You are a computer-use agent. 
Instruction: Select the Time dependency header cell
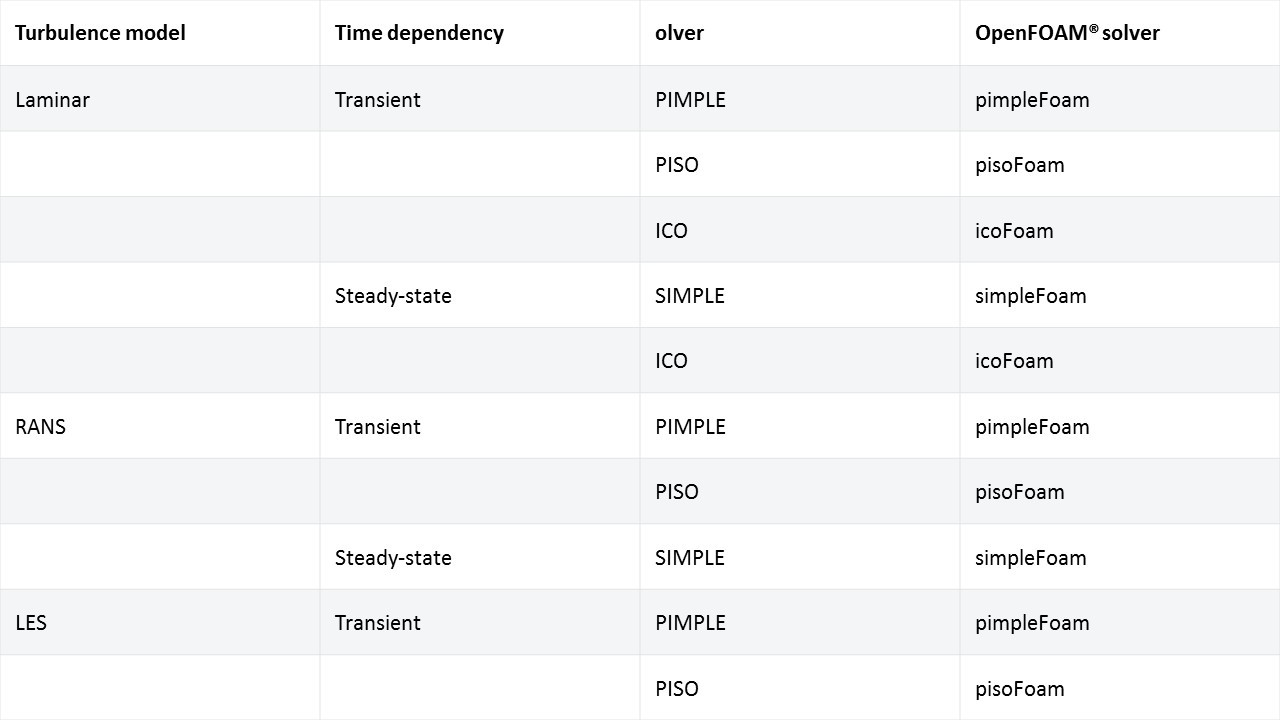(419, 33)
